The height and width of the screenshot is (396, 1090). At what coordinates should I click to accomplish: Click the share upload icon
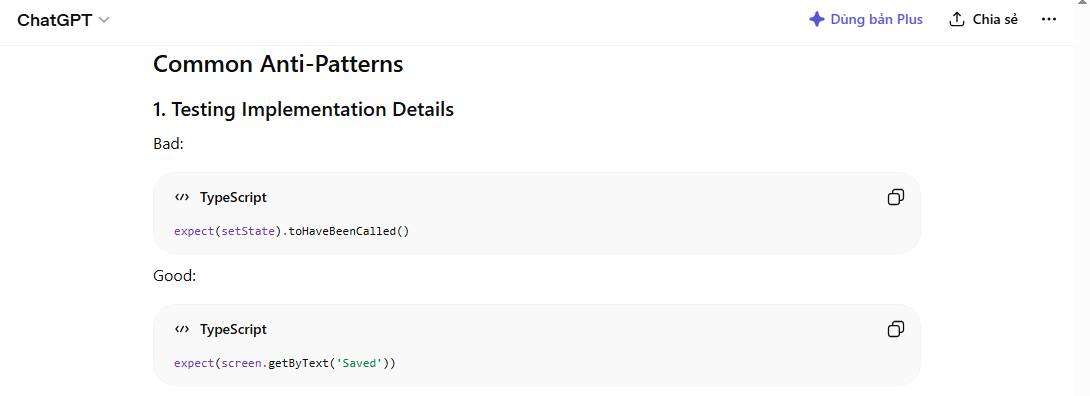[957, 19]
